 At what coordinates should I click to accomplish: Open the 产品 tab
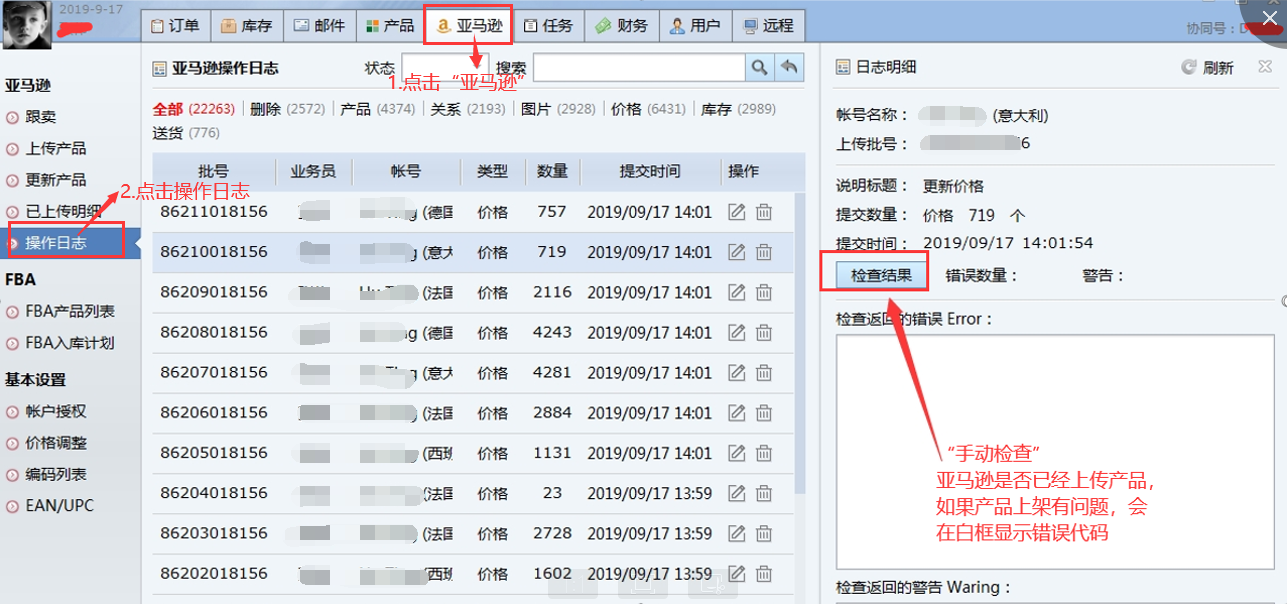[x=389, y=26]
